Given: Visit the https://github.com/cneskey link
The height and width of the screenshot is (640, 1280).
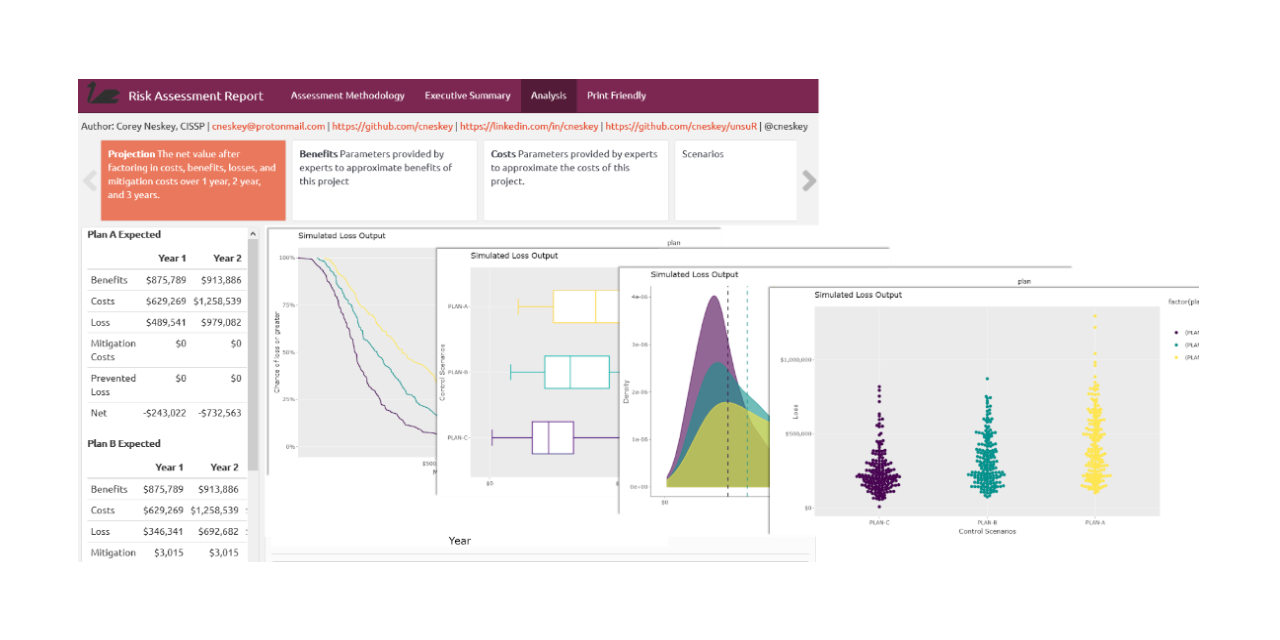Looking at the screenshot, I should click(x=393, y=127).
